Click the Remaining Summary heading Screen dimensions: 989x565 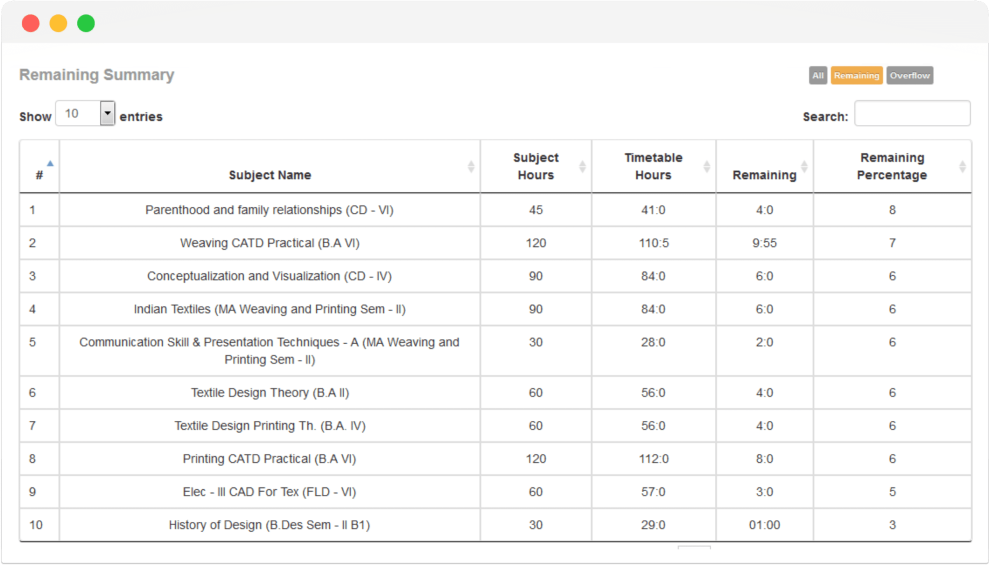pos(97,74)
